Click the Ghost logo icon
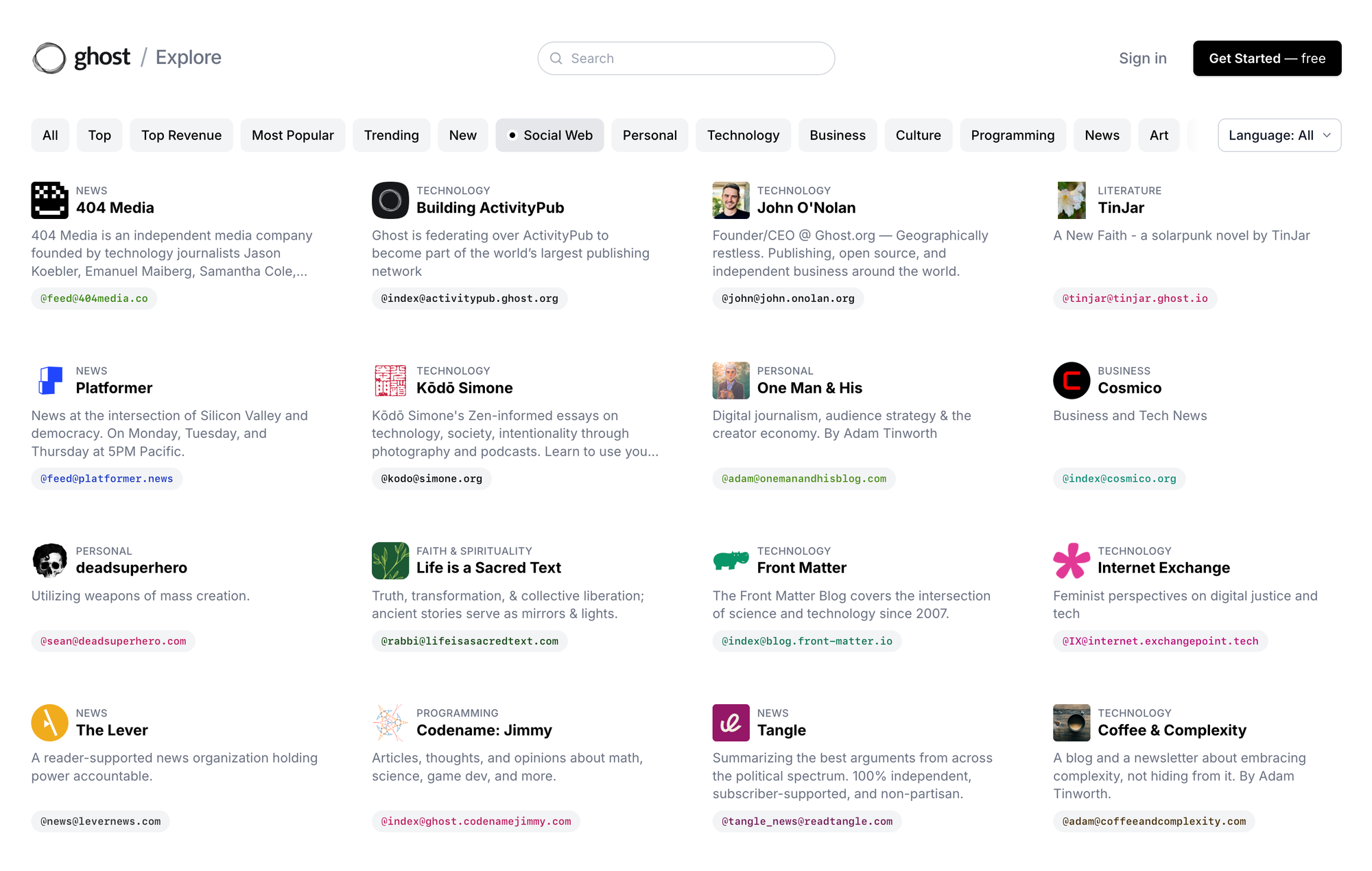Screen dimensions: 1372x871 (x=49, y=58)
